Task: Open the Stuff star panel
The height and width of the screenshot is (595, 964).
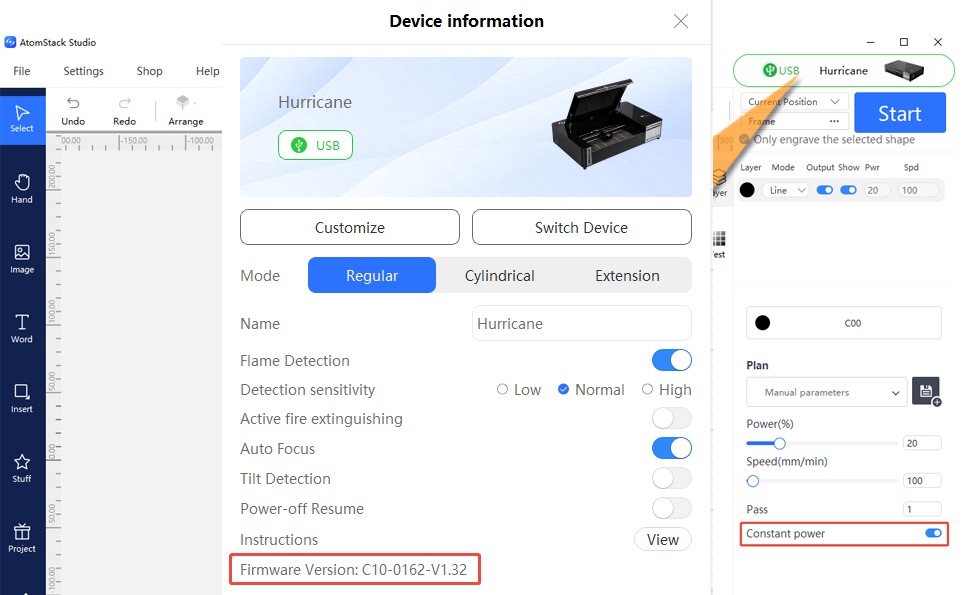Action: 22,468
